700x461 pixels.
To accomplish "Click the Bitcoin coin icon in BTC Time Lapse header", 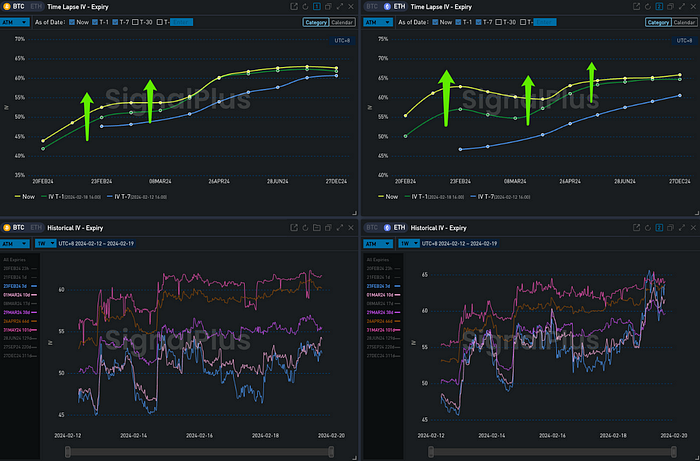I will (x=9, y=6).
